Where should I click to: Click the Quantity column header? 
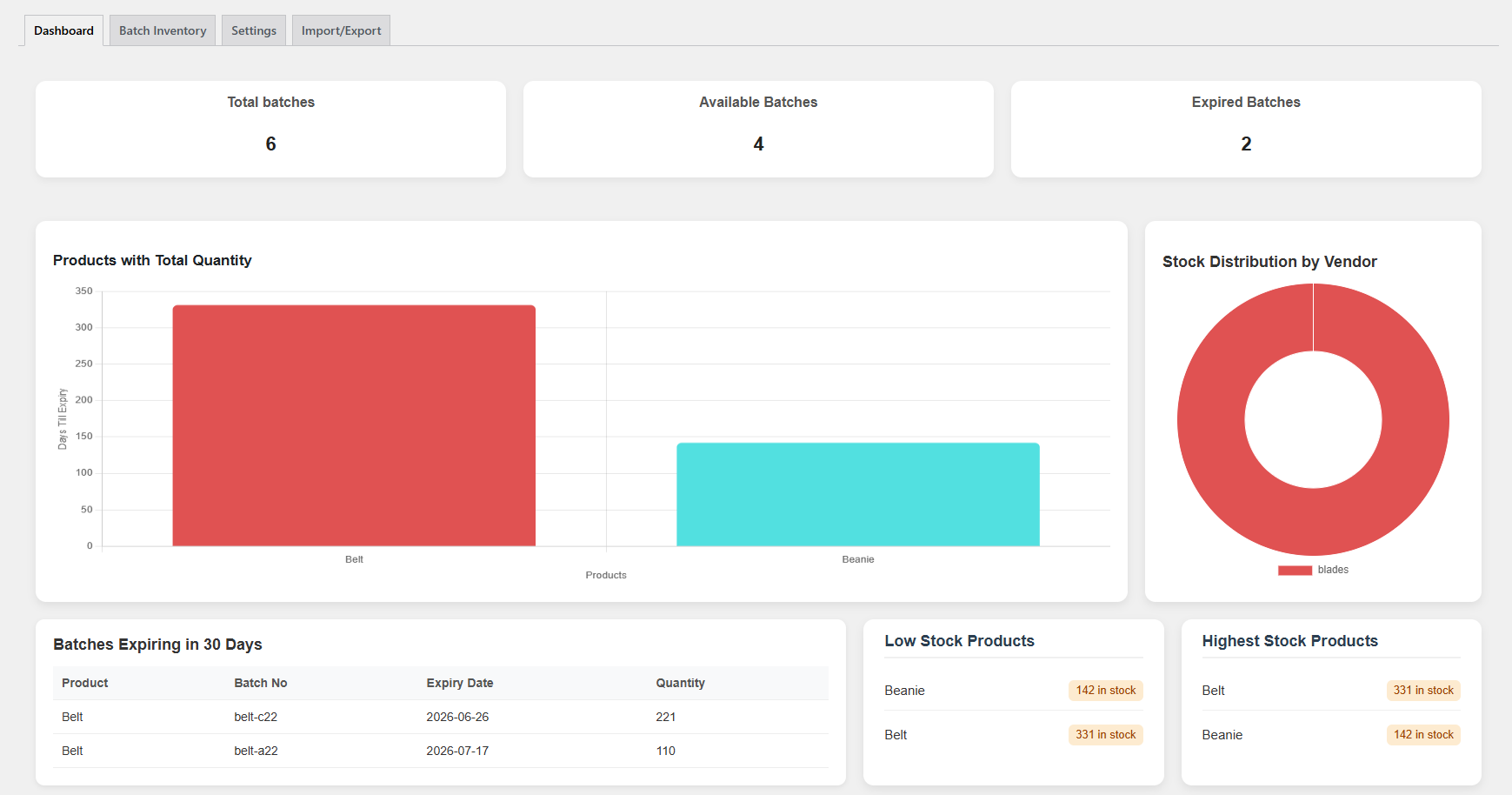pos(680,683)
